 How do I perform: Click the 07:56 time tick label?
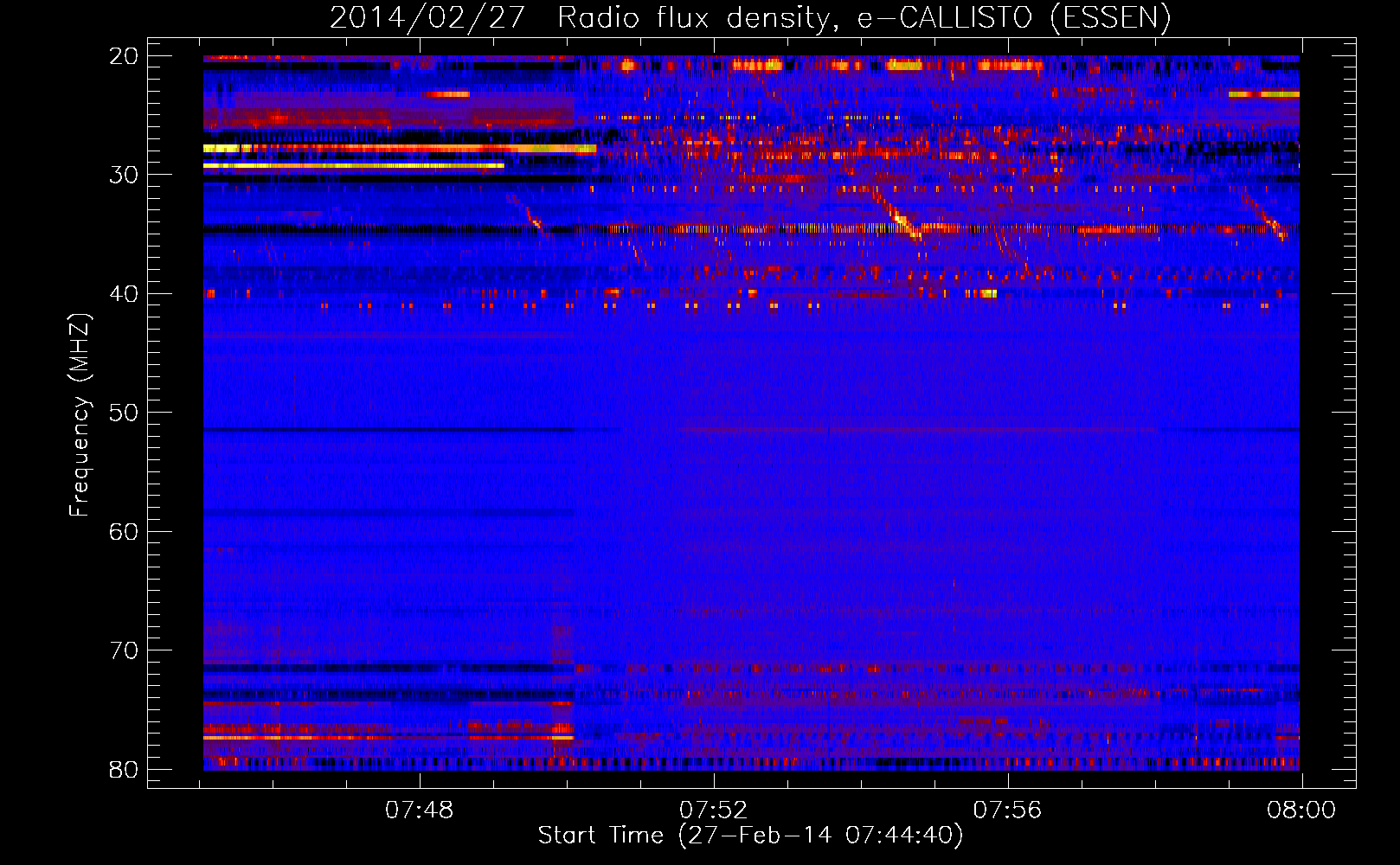(1007, 810)
